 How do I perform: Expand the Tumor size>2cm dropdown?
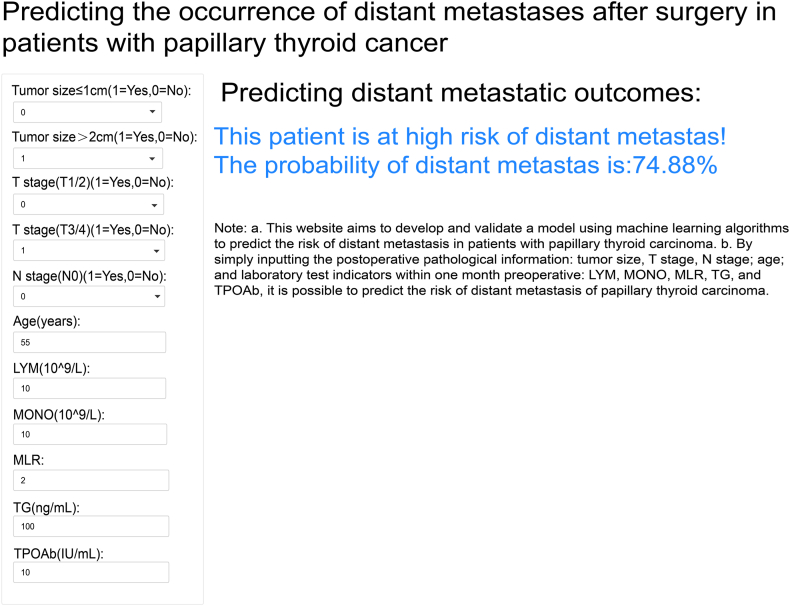[x=88, y=159]
